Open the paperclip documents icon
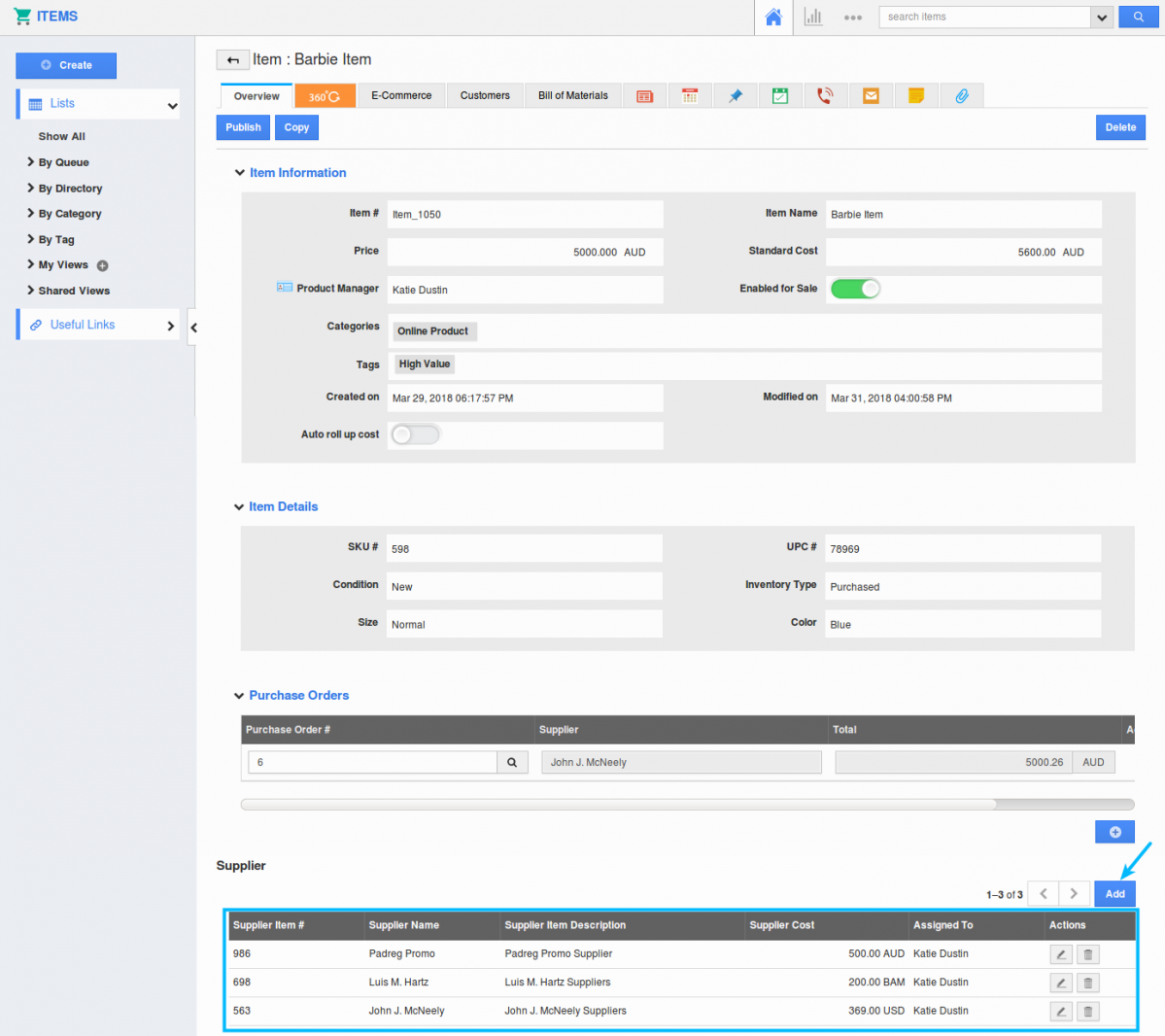 point(961,96)
